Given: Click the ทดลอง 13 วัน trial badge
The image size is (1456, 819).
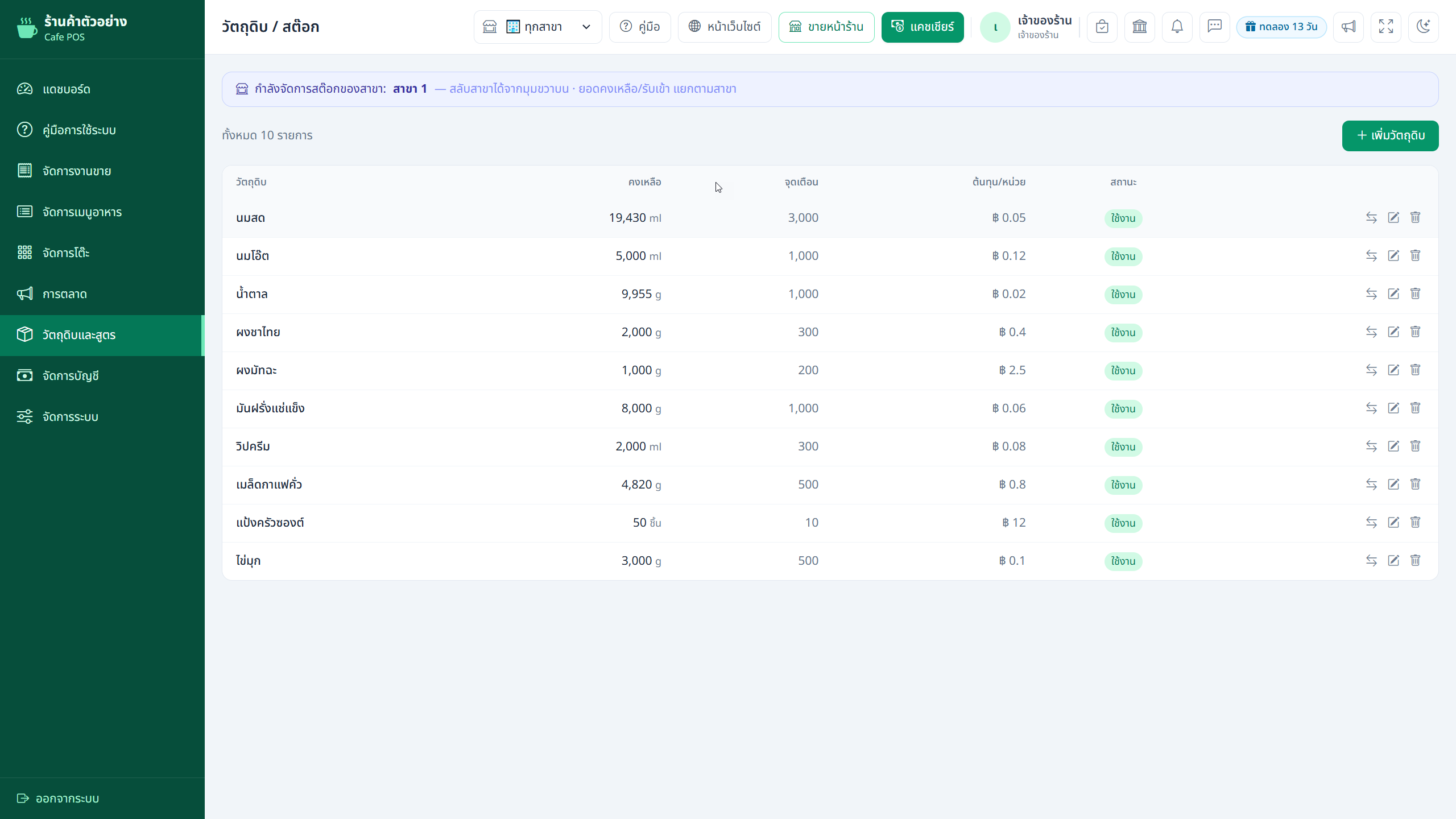Looking at the screenshot, I should pyautogui.click(x=1281, y=27).
